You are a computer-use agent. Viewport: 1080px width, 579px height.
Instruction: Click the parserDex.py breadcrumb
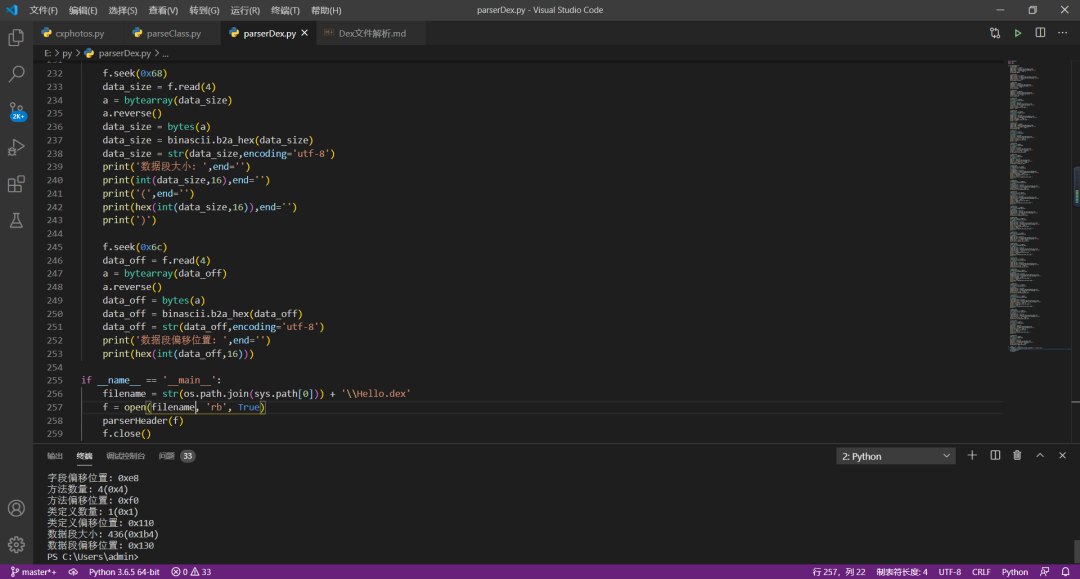point(118,53)
